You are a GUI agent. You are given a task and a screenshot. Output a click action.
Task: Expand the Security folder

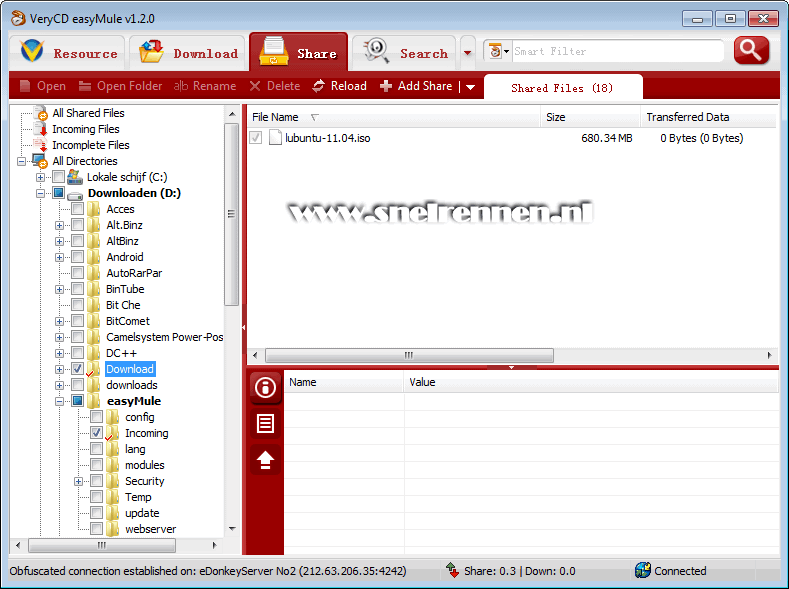pyautogui.click(x=78, y=481)
